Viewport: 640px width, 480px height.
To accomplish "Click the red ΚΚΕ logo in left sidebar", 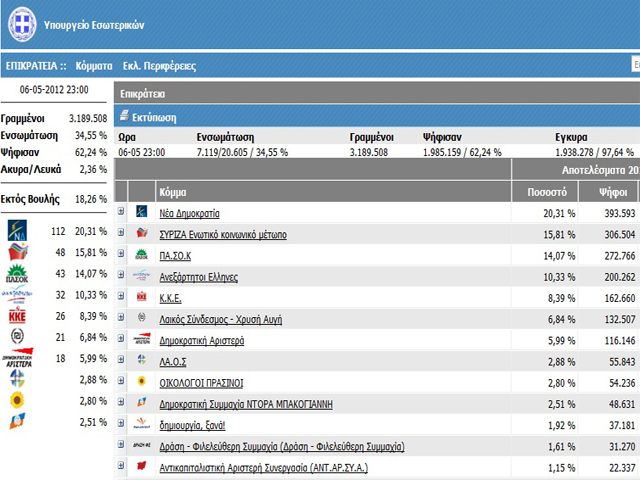I will (x=19, y=317).
